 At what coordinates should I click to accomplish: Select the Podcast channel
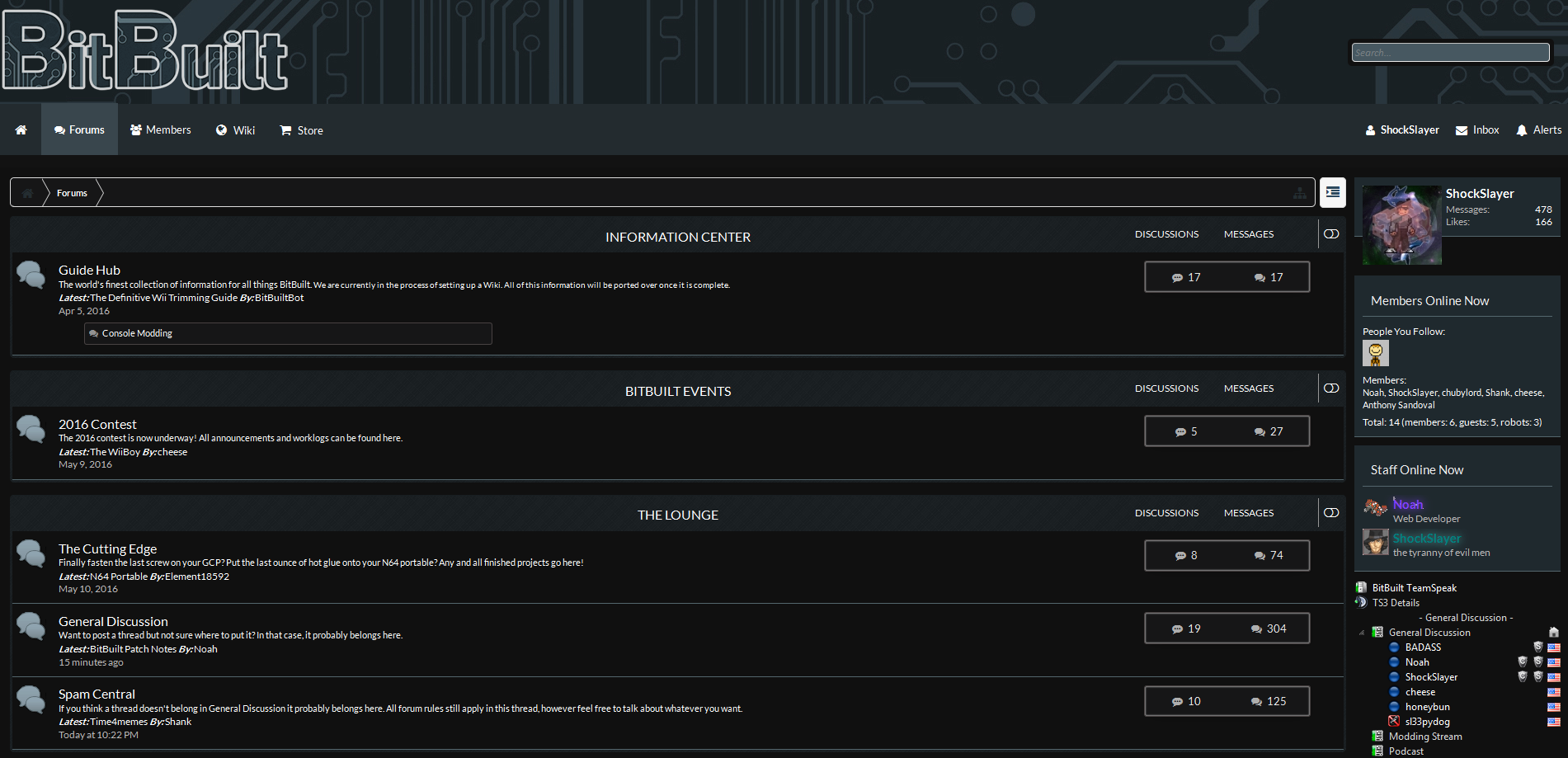coord(1406,751)
